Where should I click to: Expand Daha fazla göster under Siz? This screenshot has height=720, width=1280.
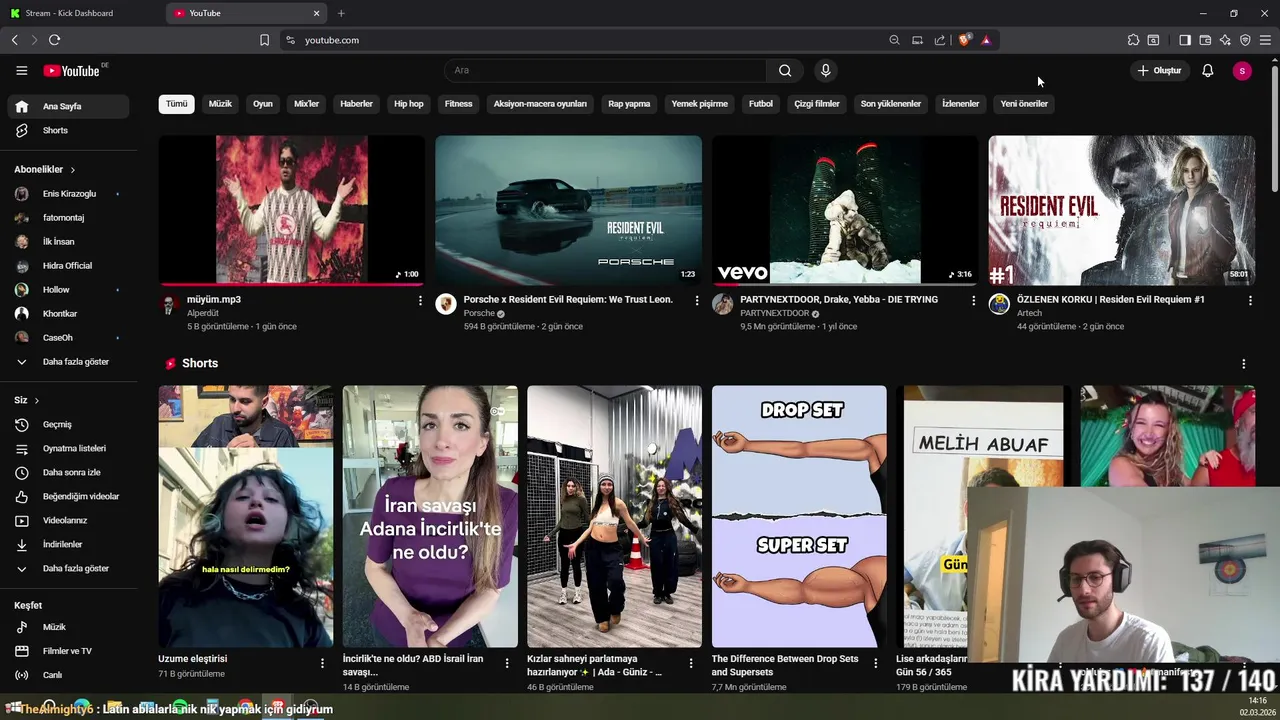[68, 568]
